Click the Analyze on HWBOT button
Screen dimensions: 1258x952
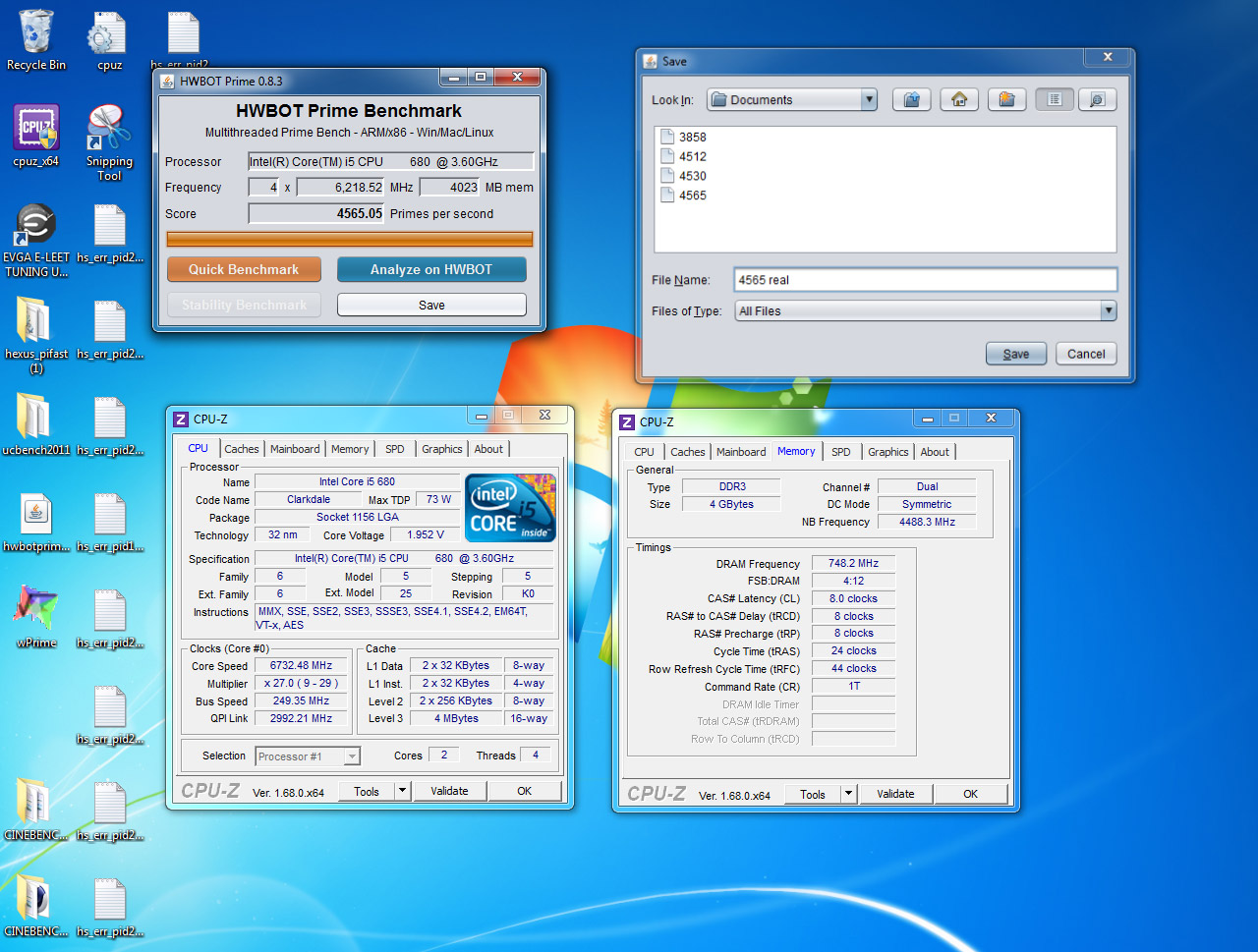[x=431, y=269]
